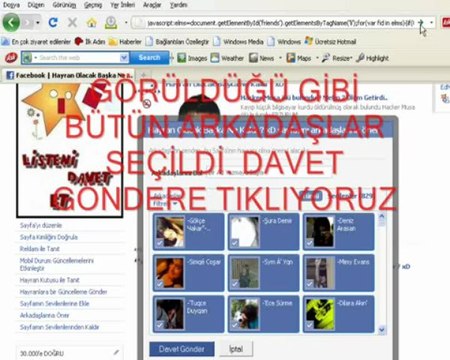Open a new tab with the plus button

click(144, 75)
